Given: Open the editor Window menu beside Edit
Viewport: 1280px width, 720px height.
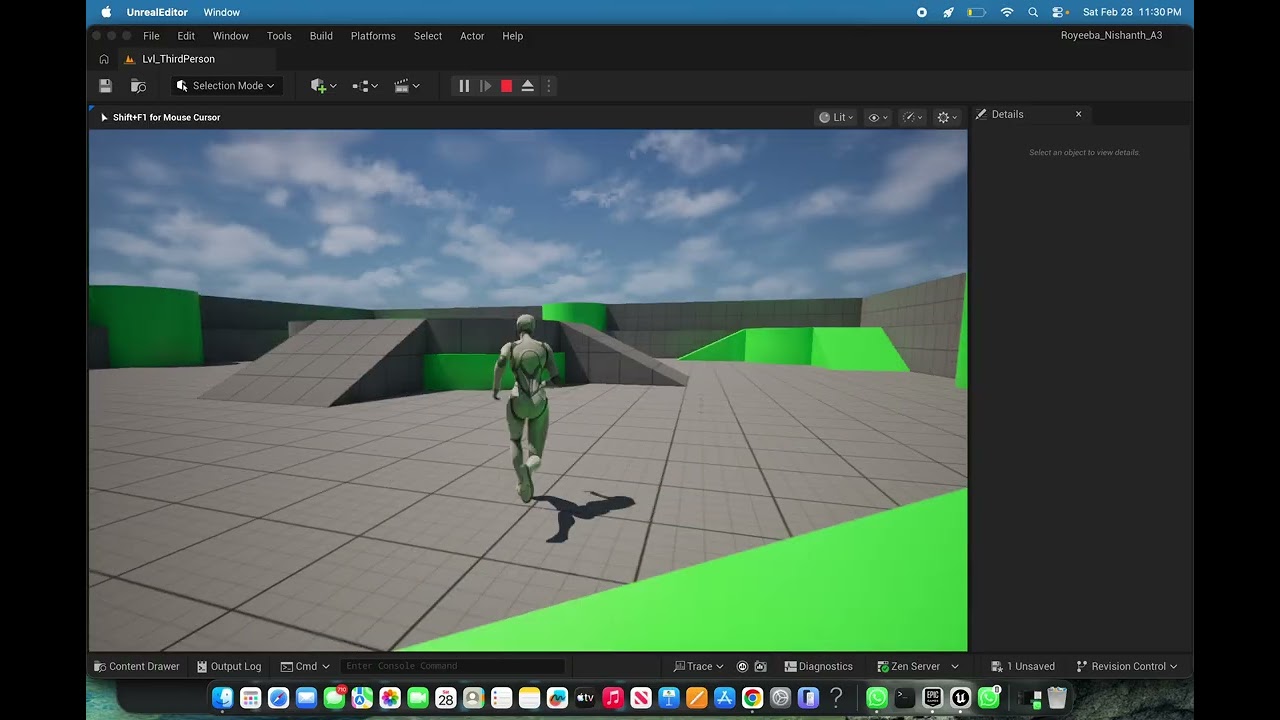Looking at the screenshot, I should pyautogui.click(x=231, y=36).
